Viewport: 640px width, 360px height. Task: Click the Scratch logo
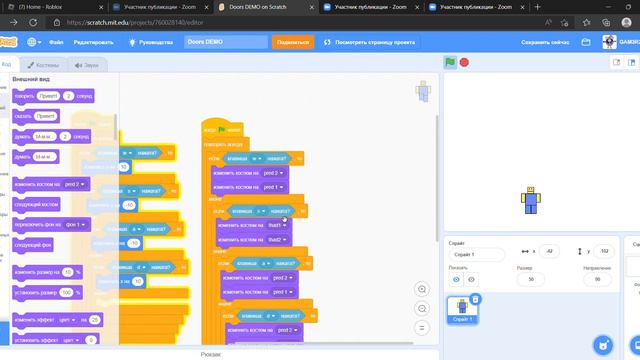(x=8, y=42)
